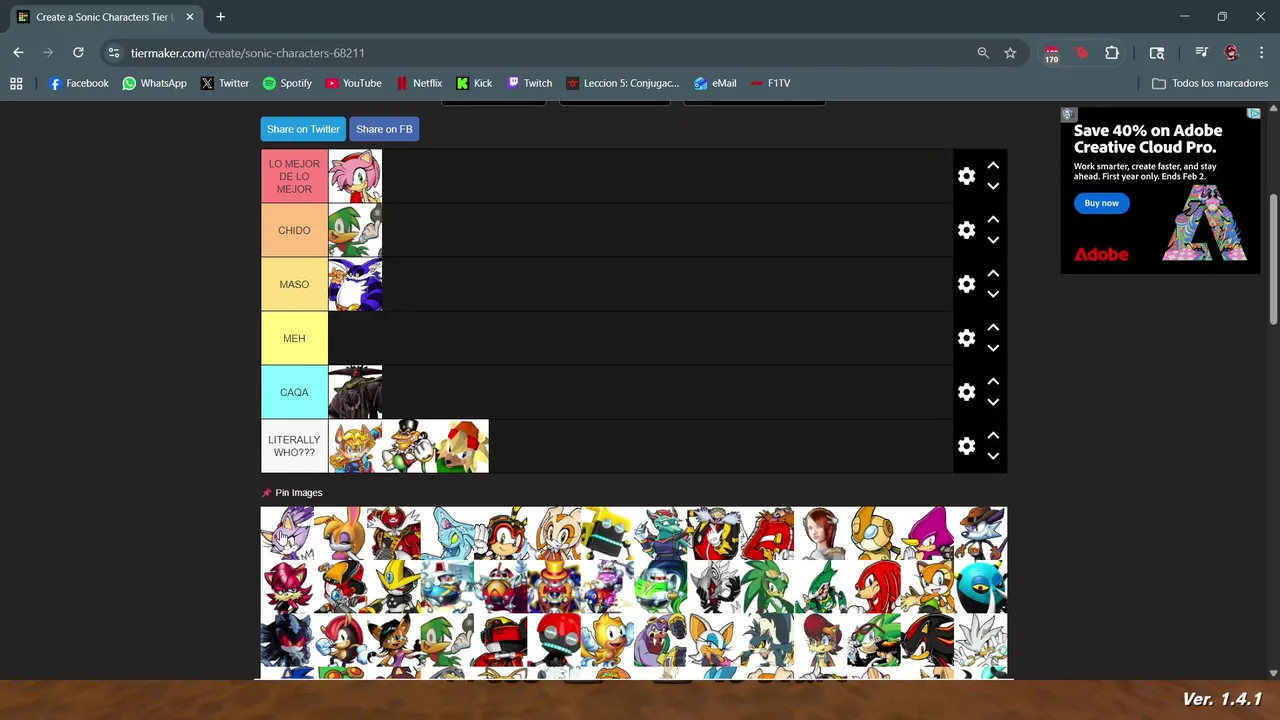Move CAQA tier down with arrow
Viewport: 1280px width, 720px height.
[x=993, y=402]
